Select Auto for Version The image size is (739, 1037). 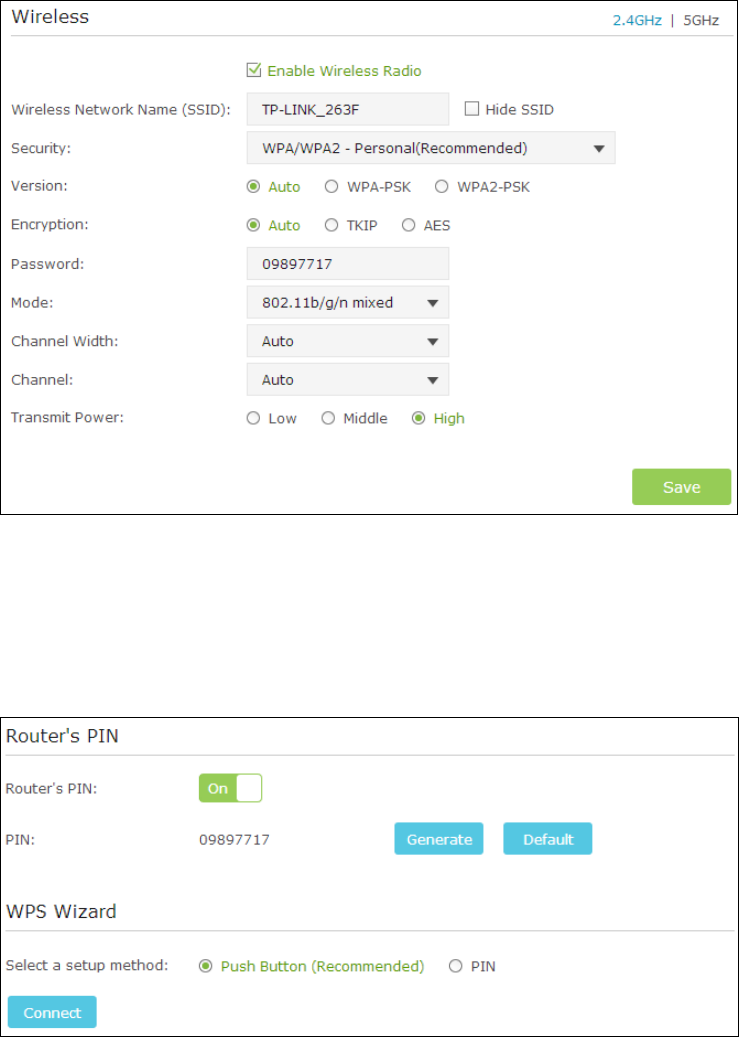click(253, 187)
